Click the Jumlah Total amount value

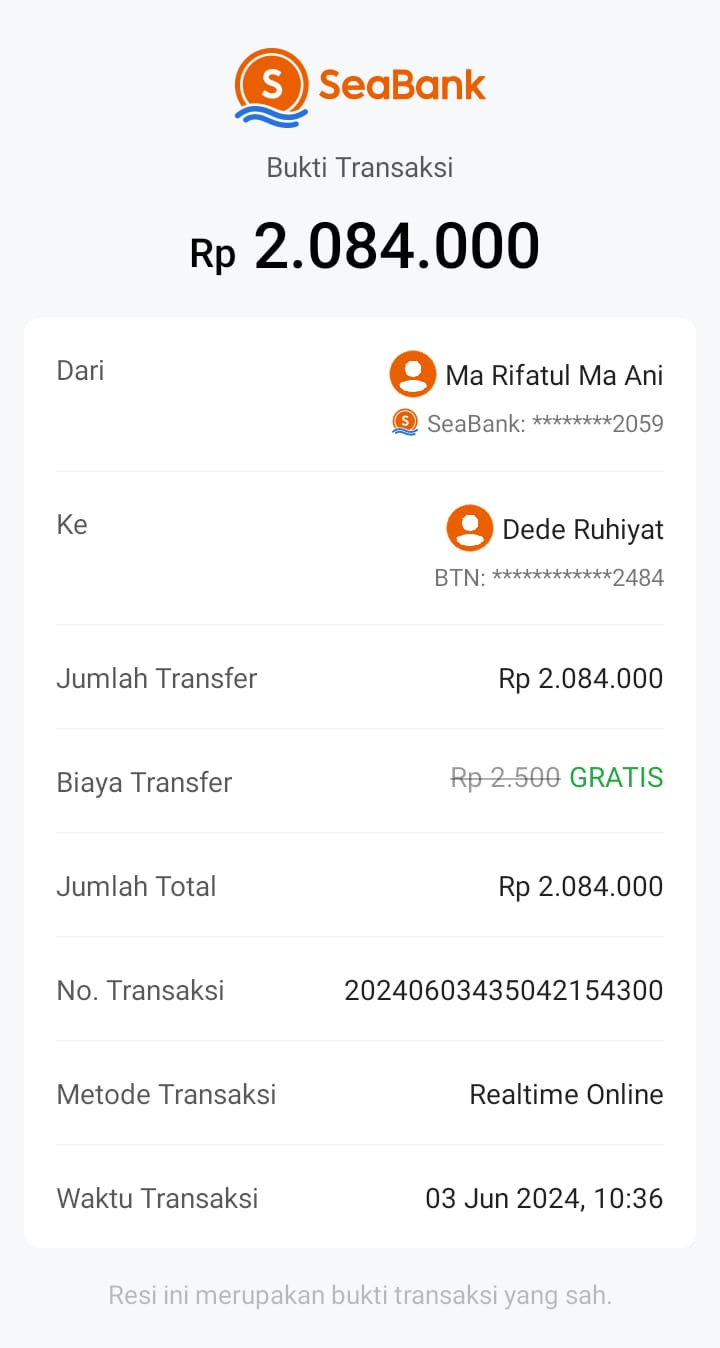tap(580, 887)
